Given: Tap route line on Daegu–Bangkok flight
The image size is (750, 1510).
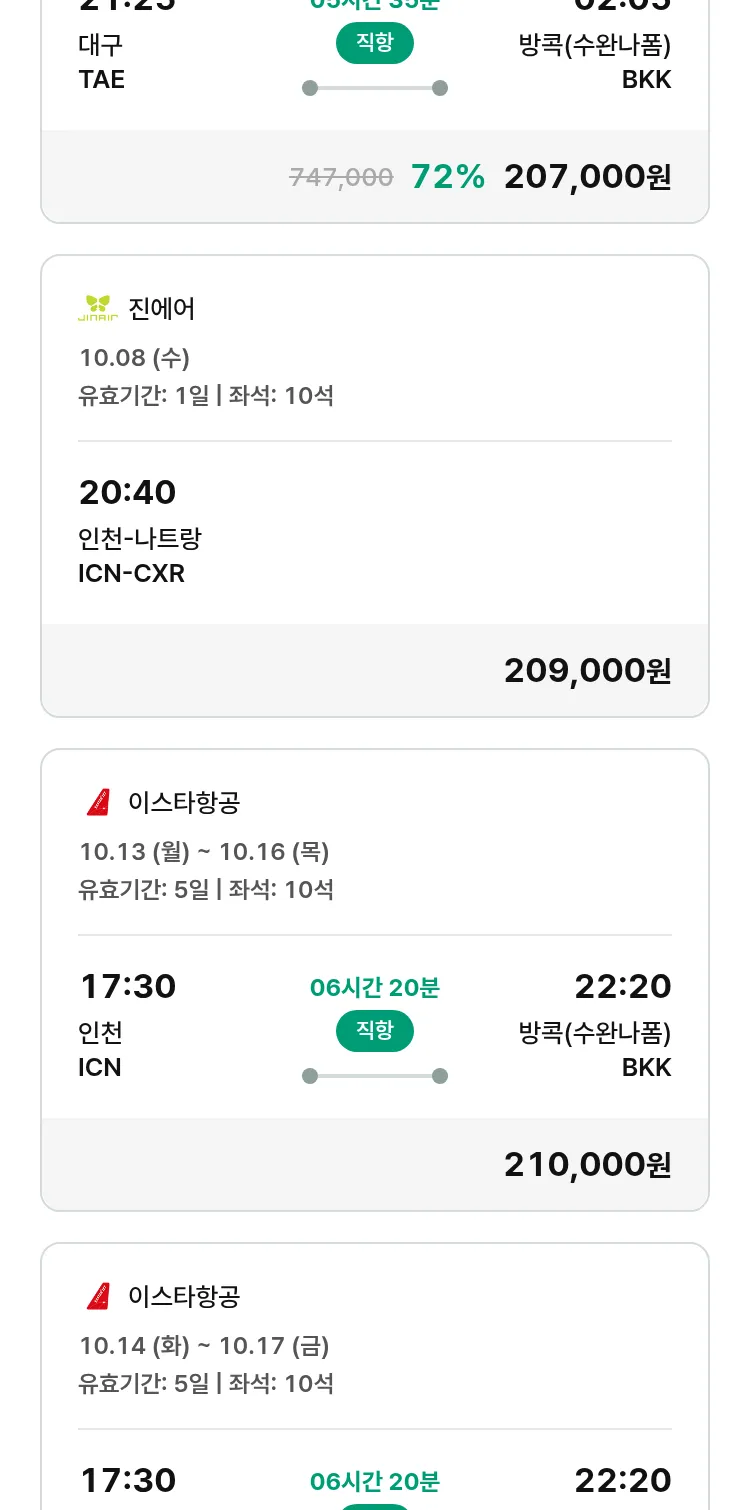Looking at the screenshot, I should click(375, 88).
